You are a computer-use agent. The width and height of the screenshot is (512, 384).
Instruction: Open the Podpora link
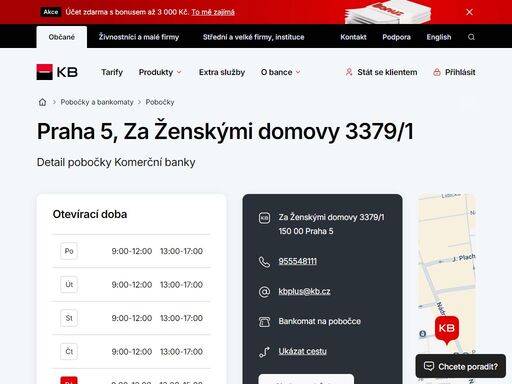click(x=396, y=37)
